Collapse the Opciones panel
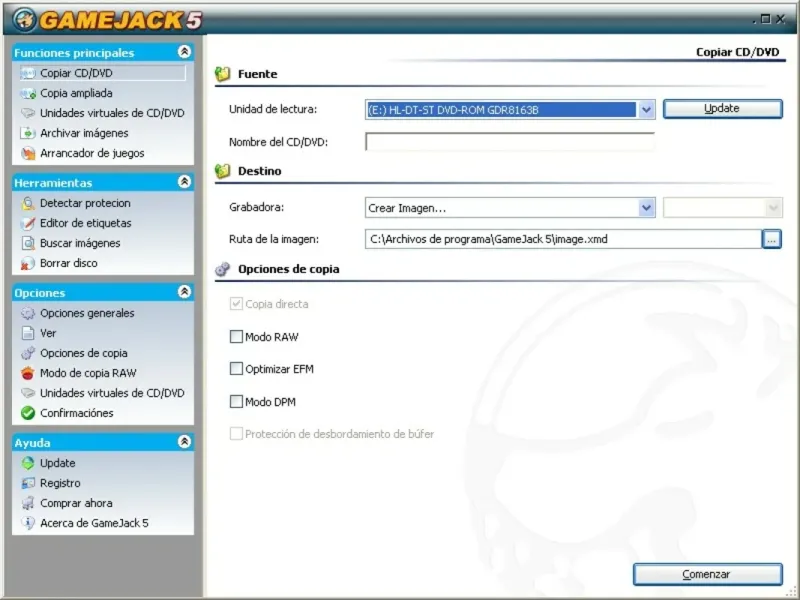 [x=184, y=292]
